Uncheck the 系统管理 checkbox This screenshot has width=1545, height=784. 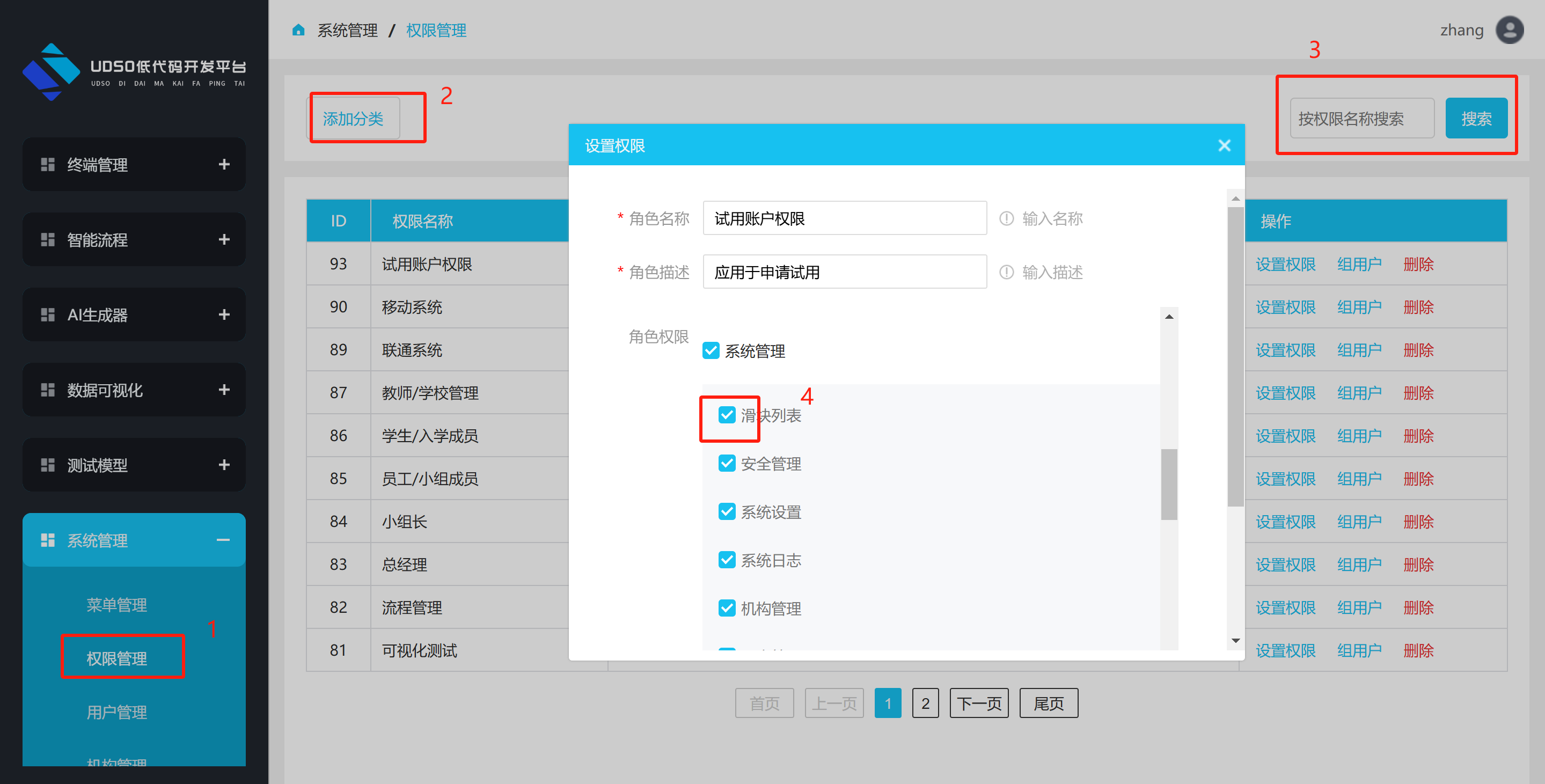(711, 351)
